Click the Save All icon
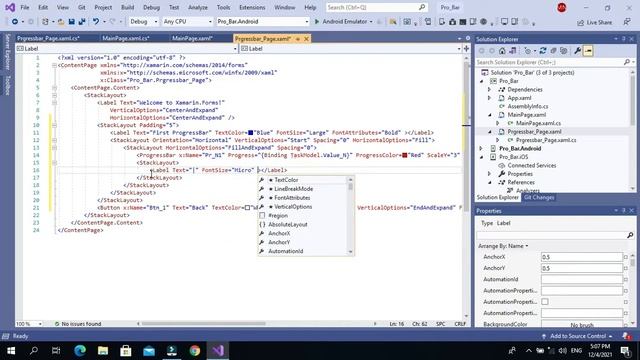640x360 pixels. 82,22
